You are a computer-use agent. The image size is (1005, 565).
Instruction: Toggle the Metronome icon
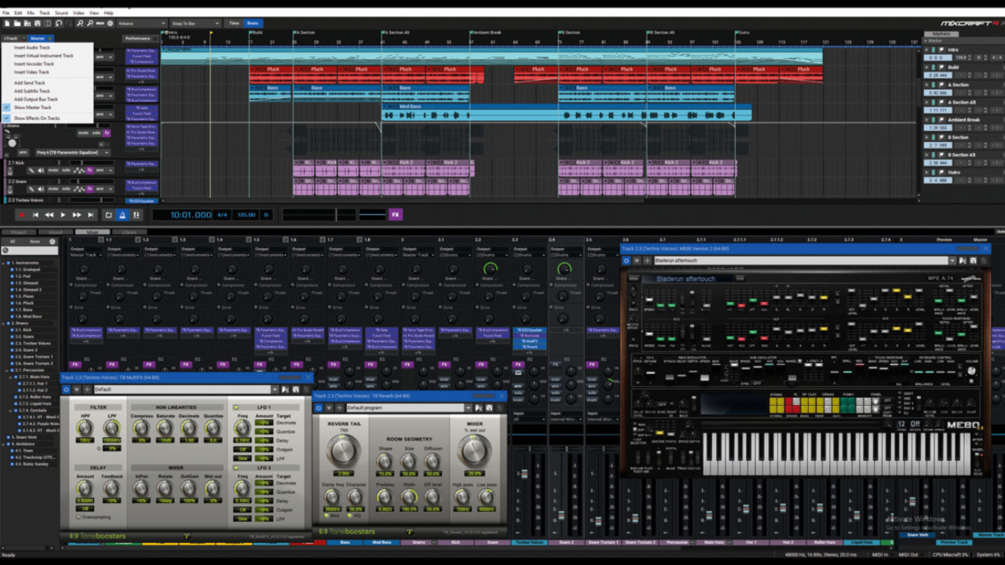(x=122, y=215)
